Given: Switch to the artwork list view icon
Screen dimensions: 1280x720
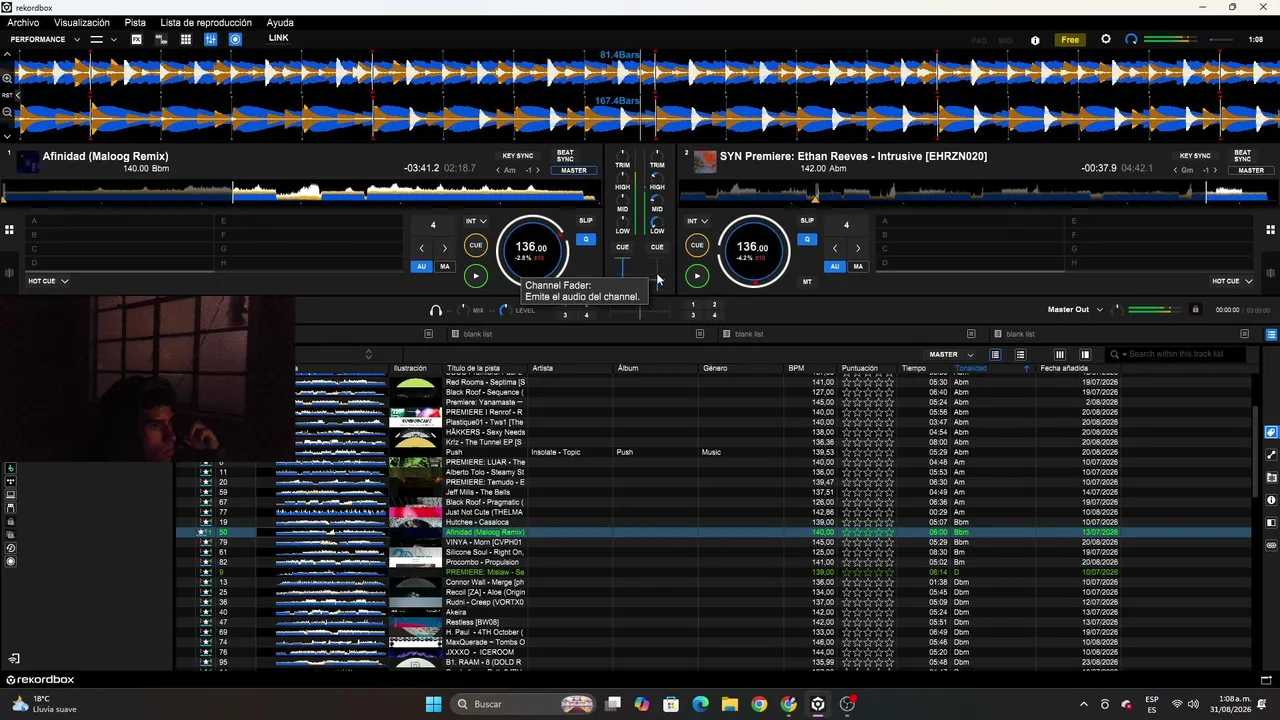Looking at the screenshot, I should pyautogui.click(x=1020, y=354).
